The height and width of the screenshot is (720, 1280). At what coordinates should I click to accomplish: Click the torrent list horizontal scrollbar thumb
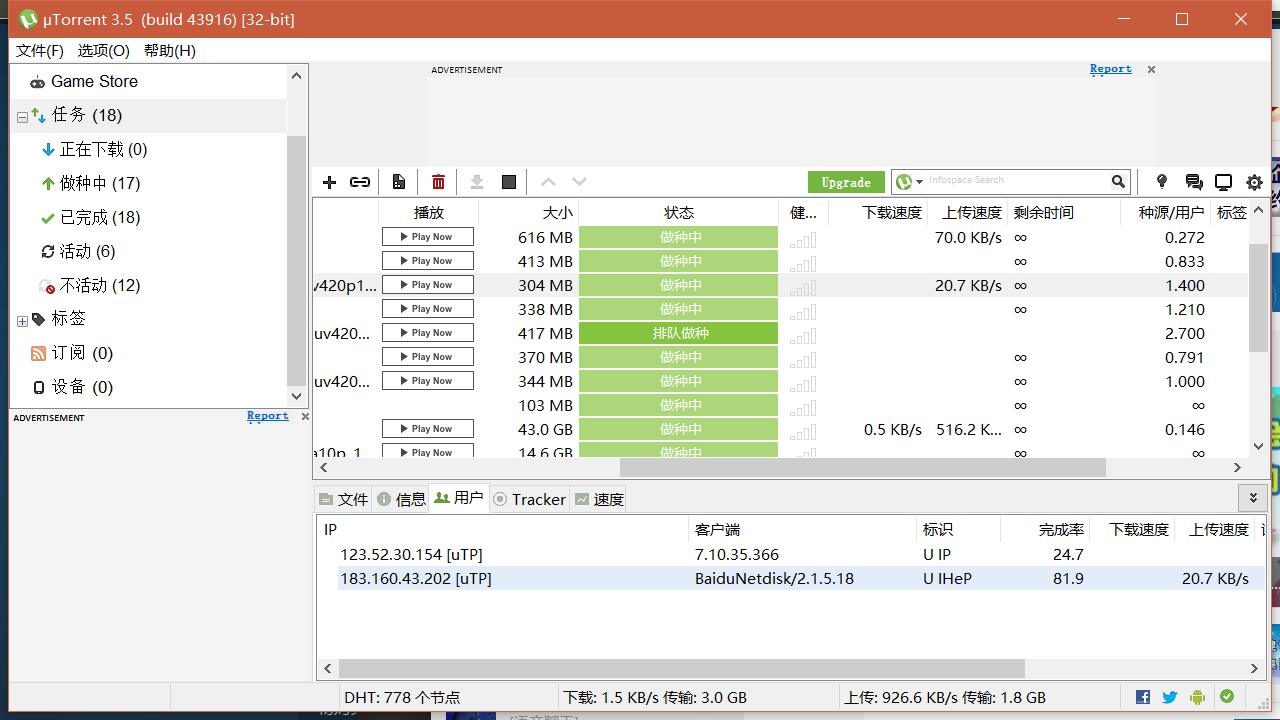(x=863, y=467)
